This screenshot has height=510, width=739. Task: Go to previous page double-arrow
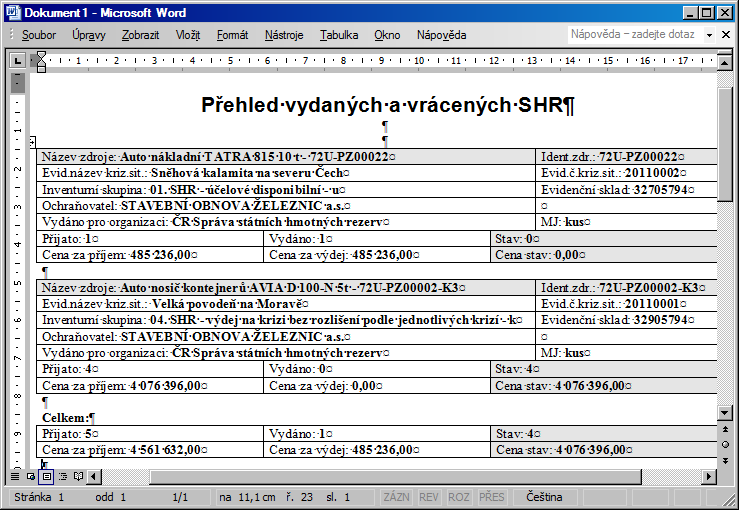tap(725, 429)
